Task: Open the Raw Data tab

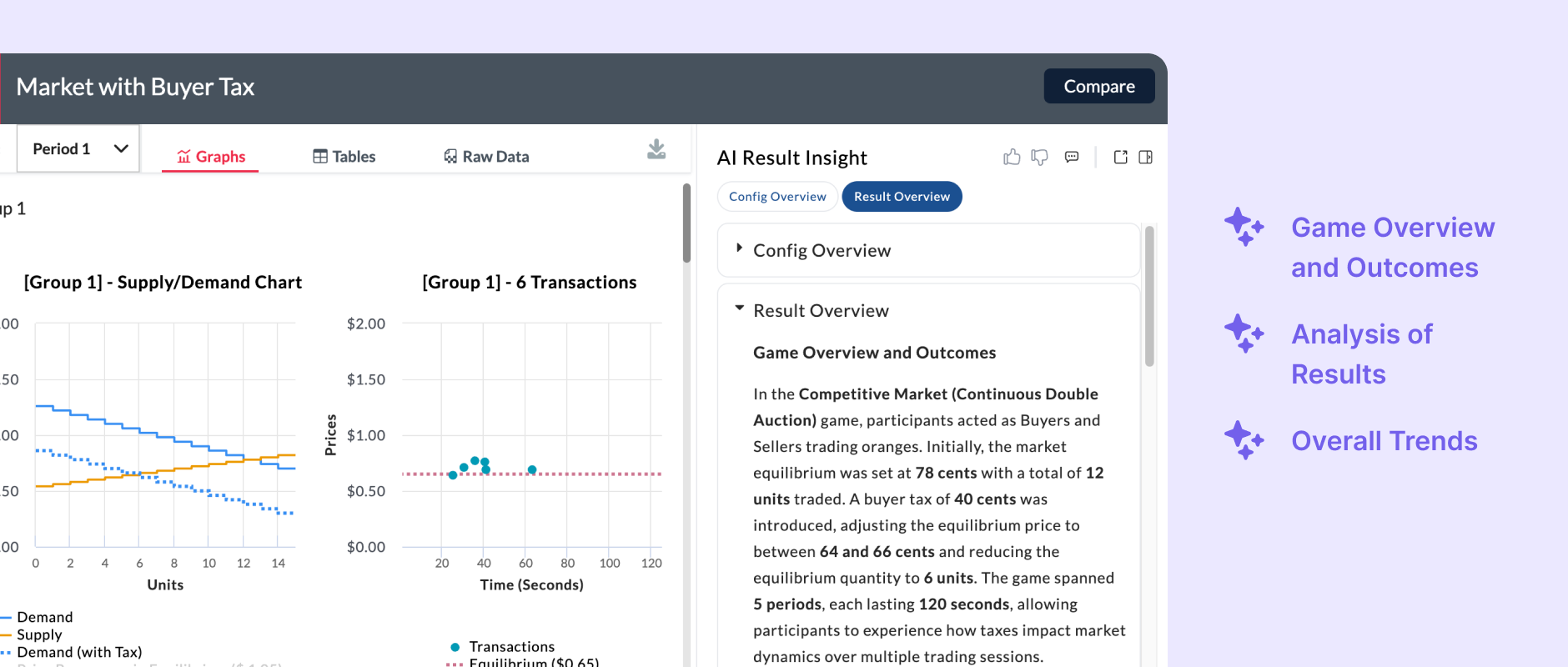Action: pos(486,156)
